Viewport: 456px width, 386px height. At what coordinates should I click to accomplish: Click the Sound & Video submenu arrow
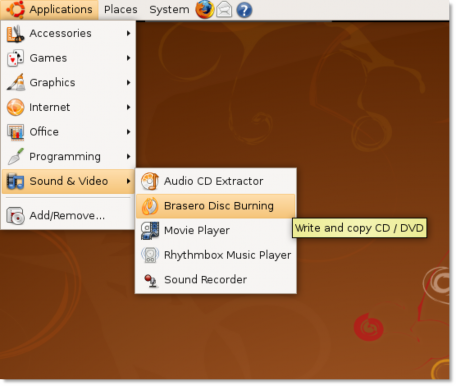coord(128,181)
